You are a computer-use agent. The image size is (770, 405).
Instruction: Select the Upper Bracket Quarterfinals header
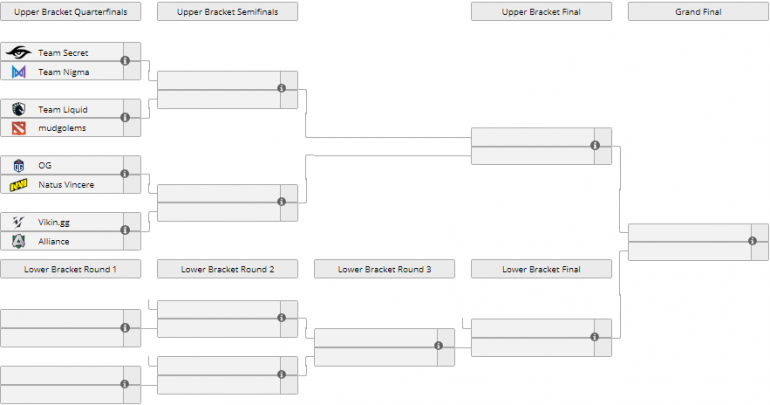pyautogui.click(x=70, y=12)
